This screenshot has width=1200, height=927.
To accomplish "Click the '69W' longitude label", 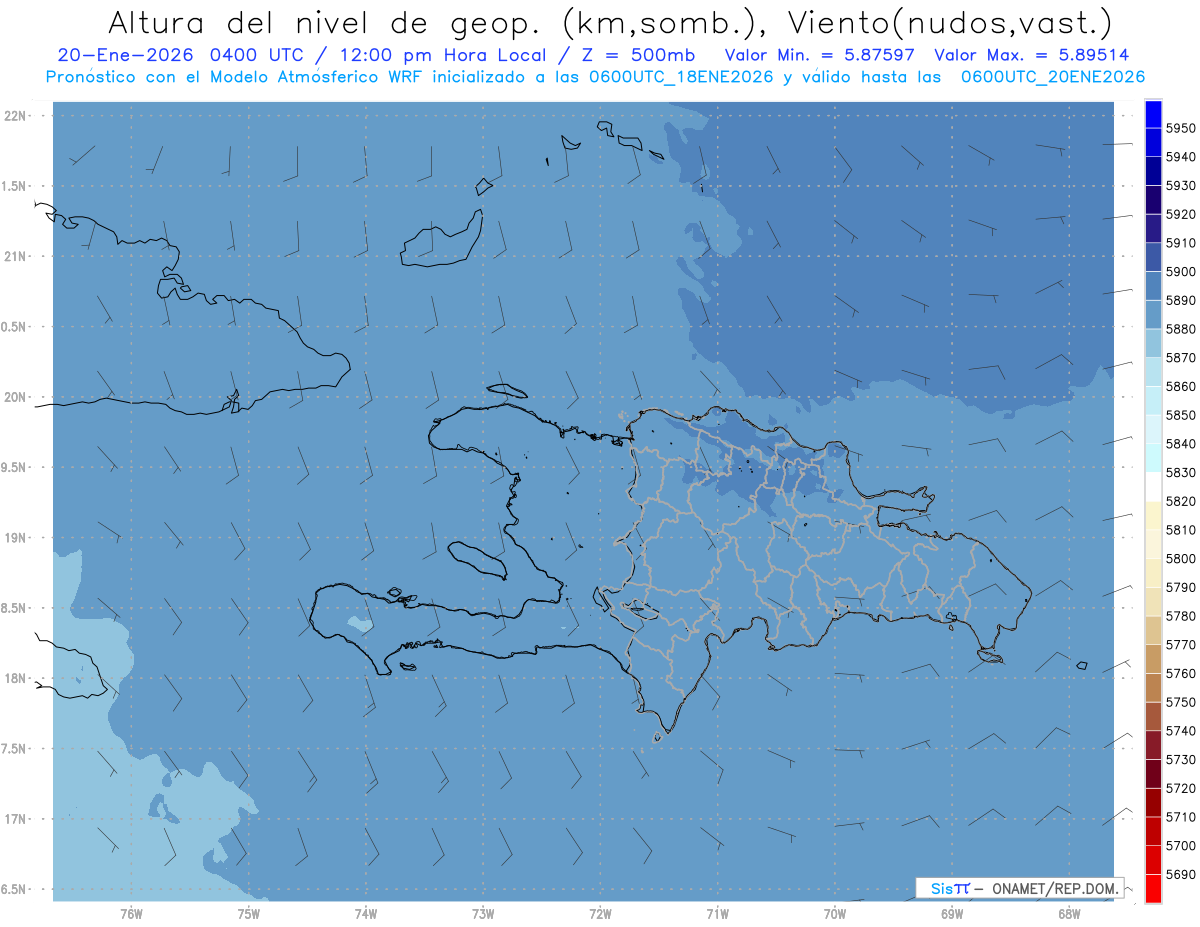I will pyautogui.click(x=952, y=913).
